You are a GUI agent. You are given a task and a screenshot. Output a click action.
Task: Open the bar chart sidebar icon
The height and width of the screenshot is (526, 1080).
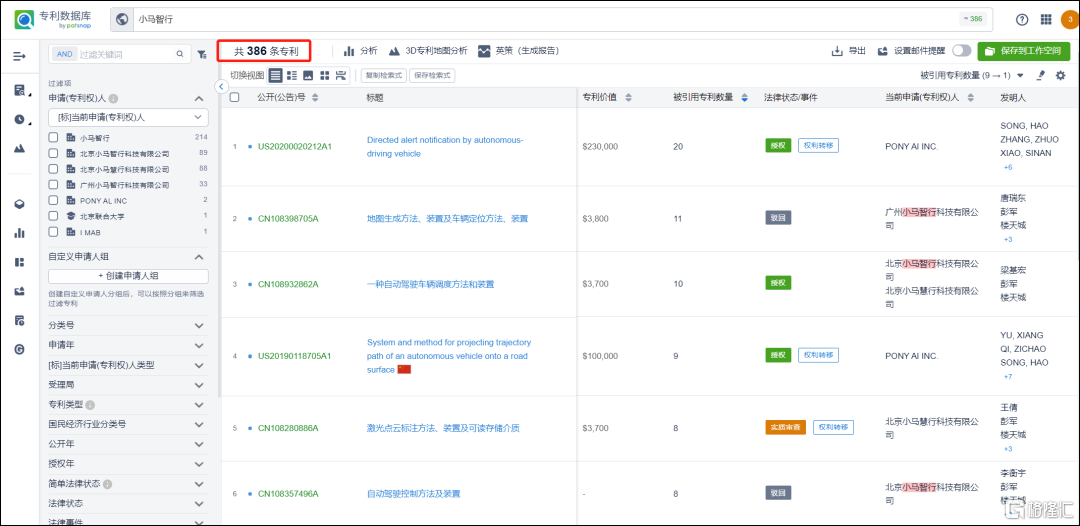(19, 233)
